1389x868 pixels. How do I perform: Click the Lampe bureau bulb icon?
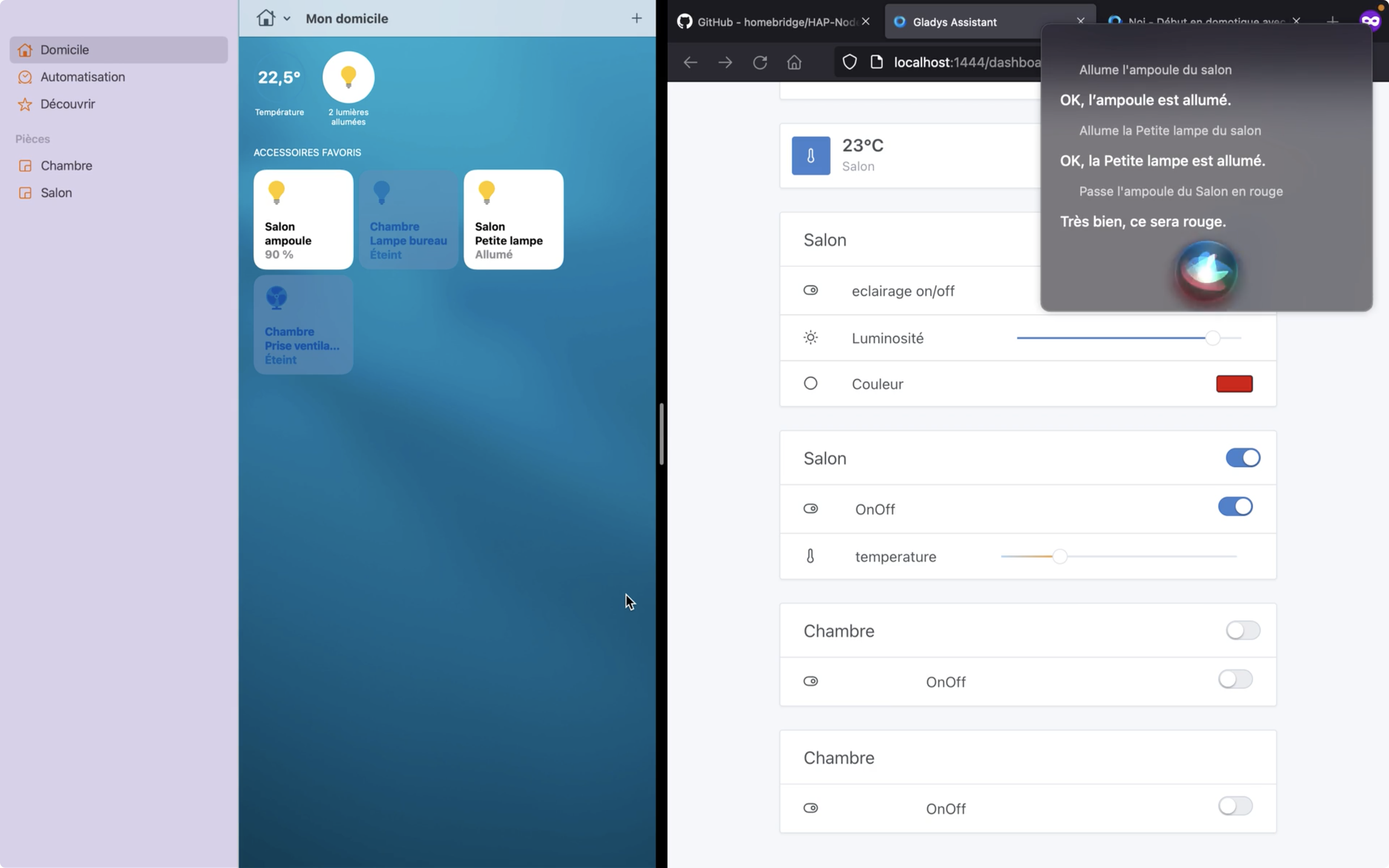click(x=381, y=192)
